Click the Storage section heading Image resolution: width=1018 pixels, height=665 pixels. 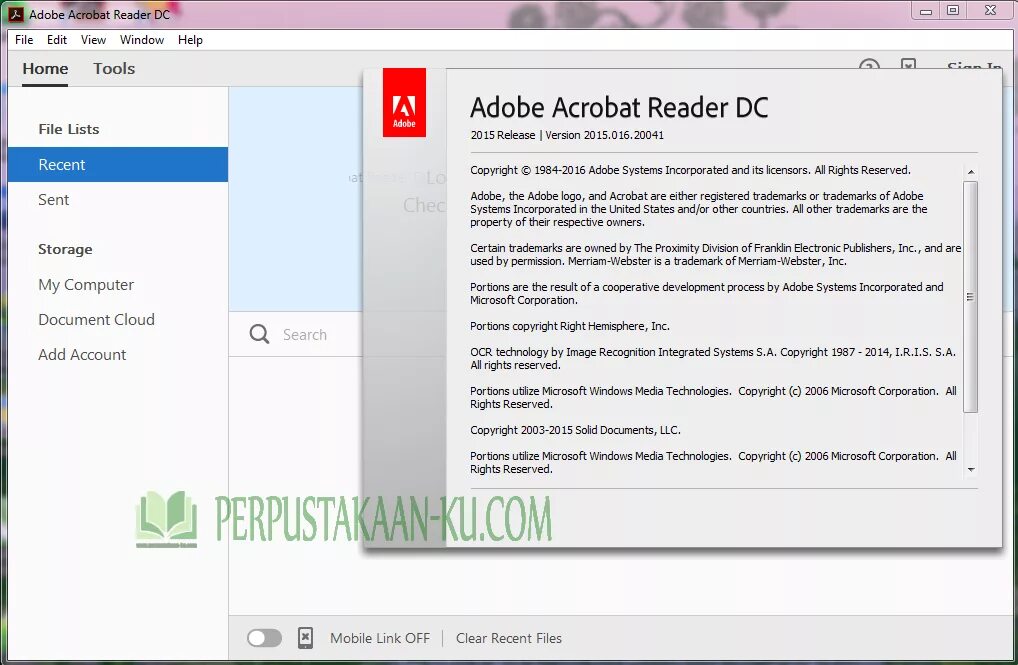[x=65, y=249]
